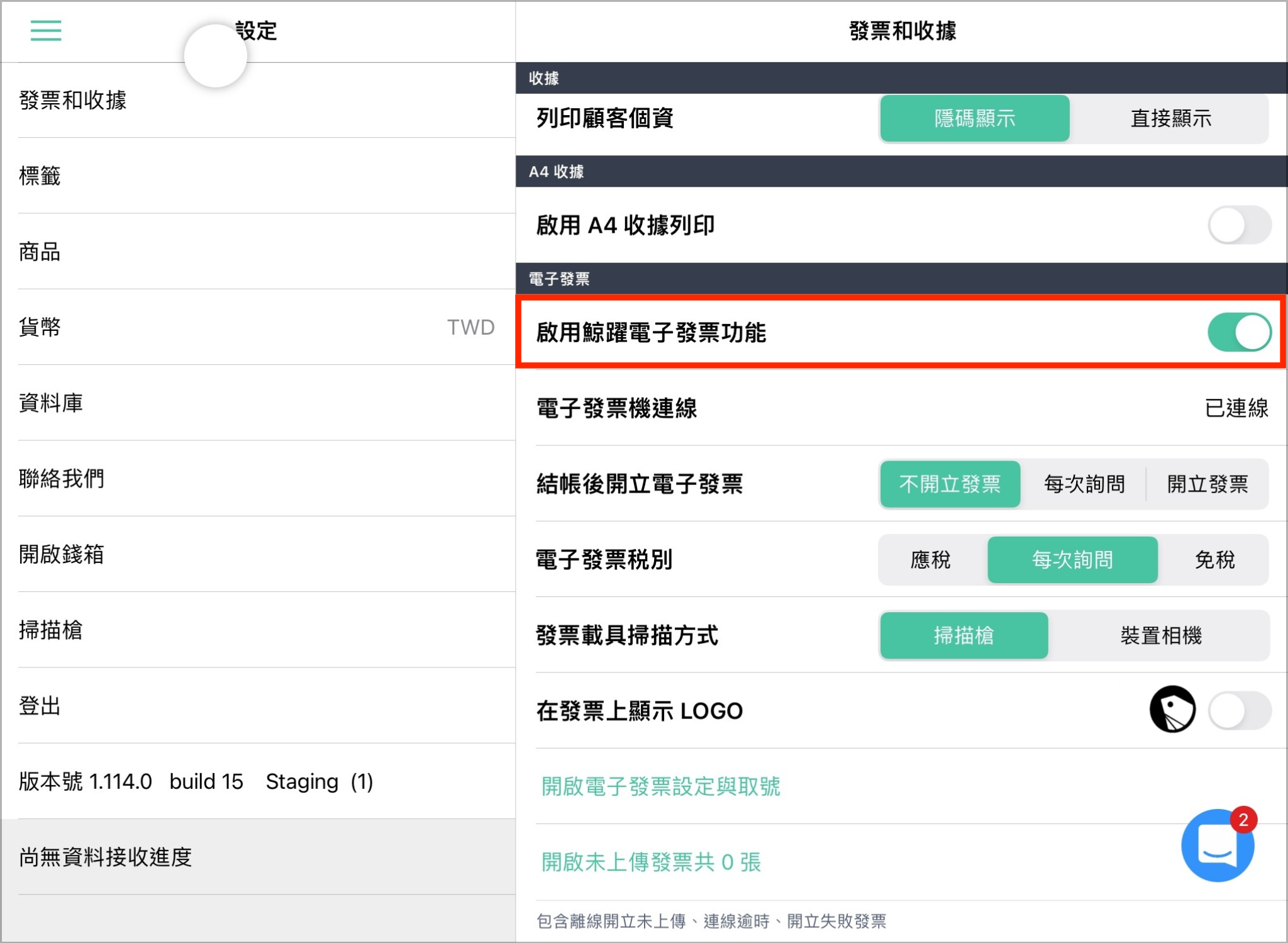Tap 登出 to log out
The image size is (1288, 943).
(258, 706)
